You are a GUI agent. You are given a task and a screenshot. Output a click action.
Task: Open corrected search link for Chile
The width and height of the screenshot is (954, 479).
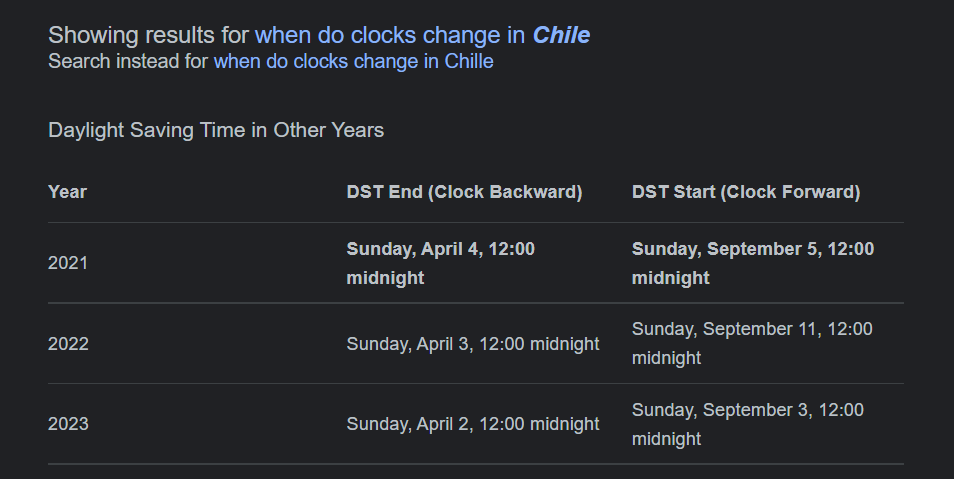(x=422, y=35)
